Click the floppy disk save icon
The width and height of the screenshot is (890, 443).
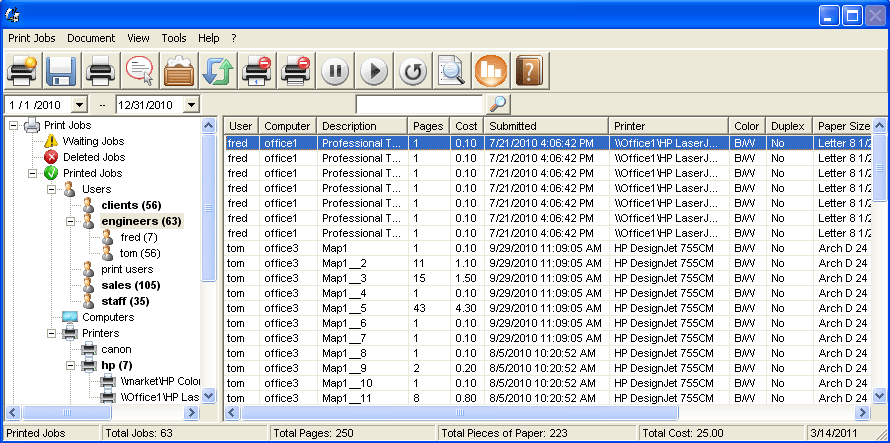(61, 70)
